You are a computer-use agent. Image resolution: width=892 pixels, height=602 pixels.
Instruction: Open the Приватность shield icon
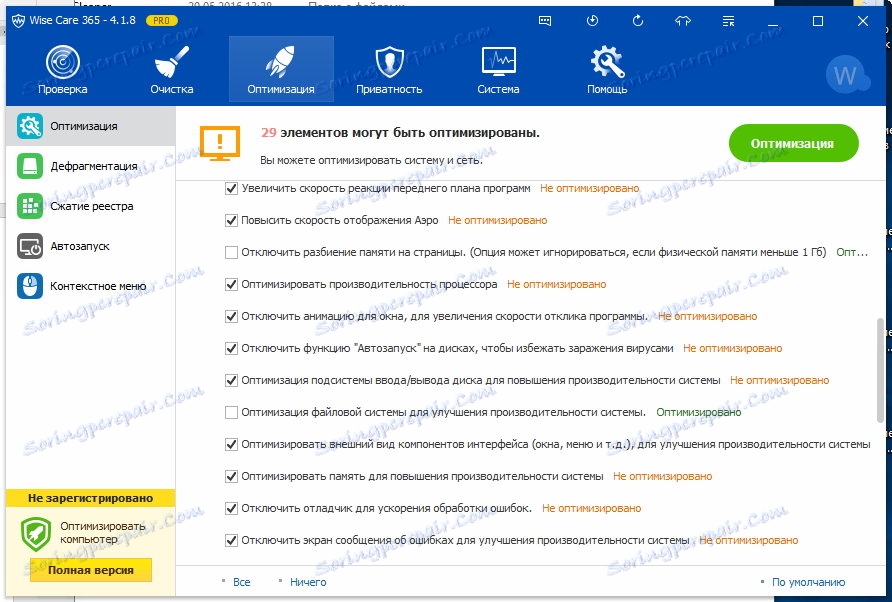(389, 62)
